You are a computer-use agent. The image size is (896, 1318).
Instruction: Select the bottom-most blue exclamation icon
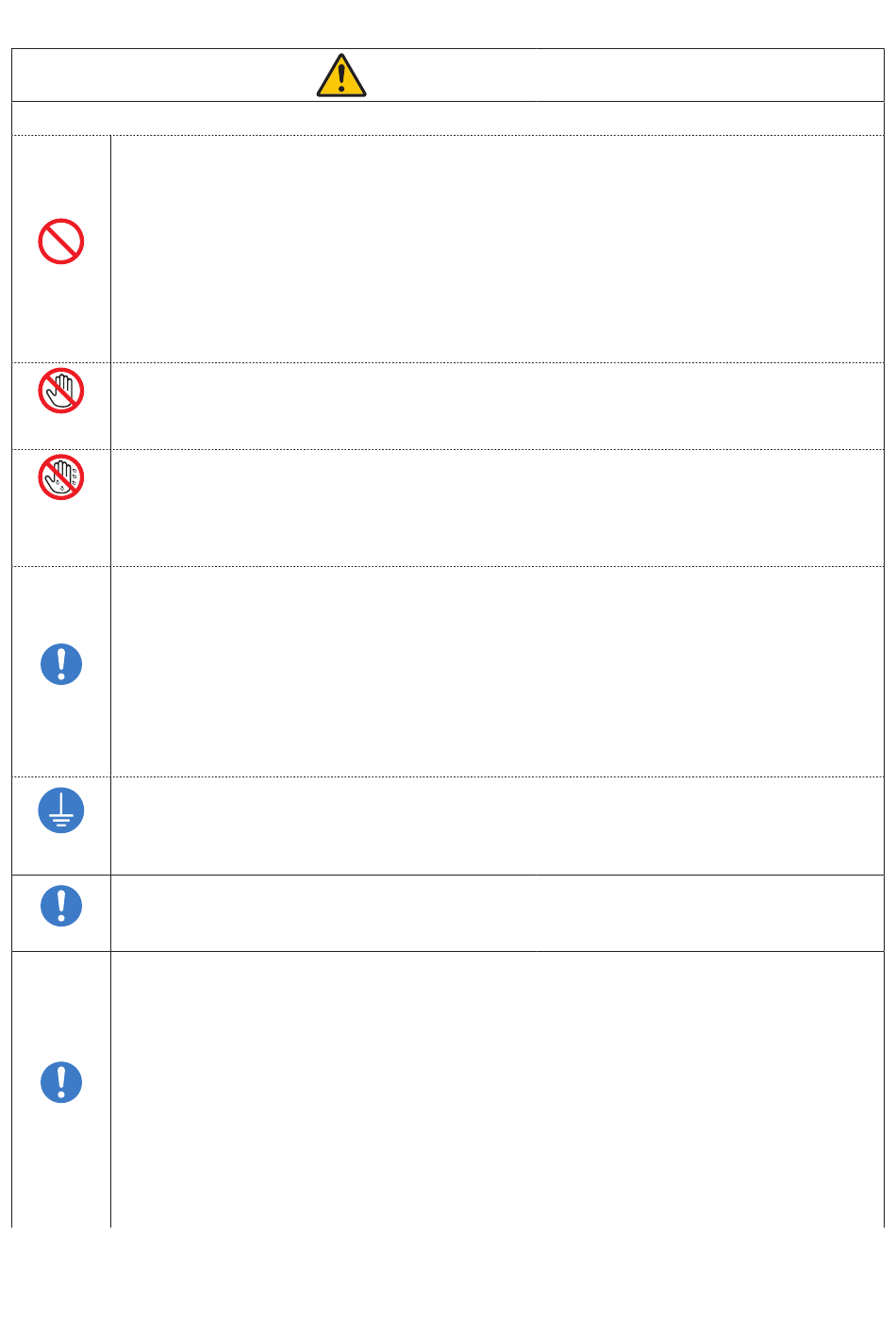pyautogui.click(x=61, y=1082)
